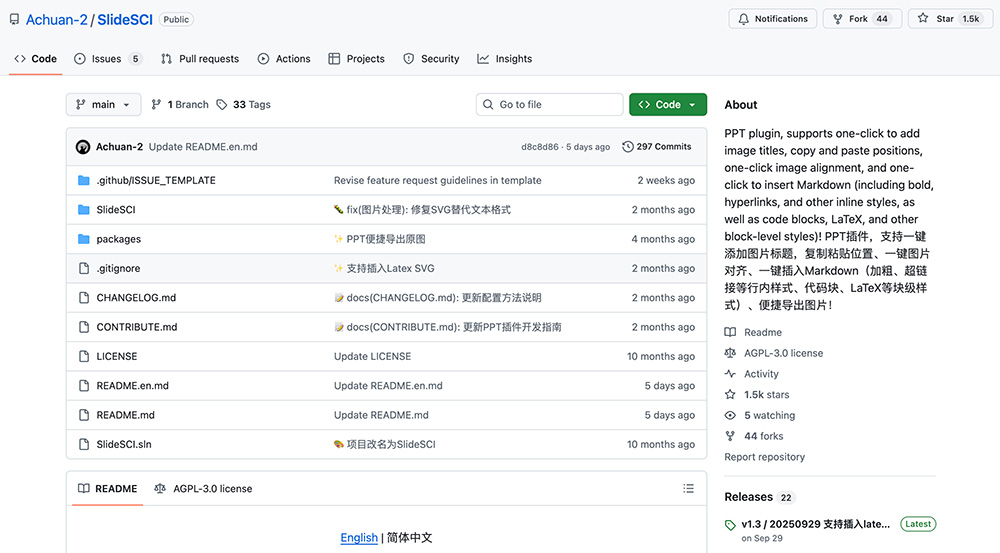Screen dimensions: 1000x553
Task: Open the .github/ISSUE_TEMPLATE folder
Action: coord(155,180)
